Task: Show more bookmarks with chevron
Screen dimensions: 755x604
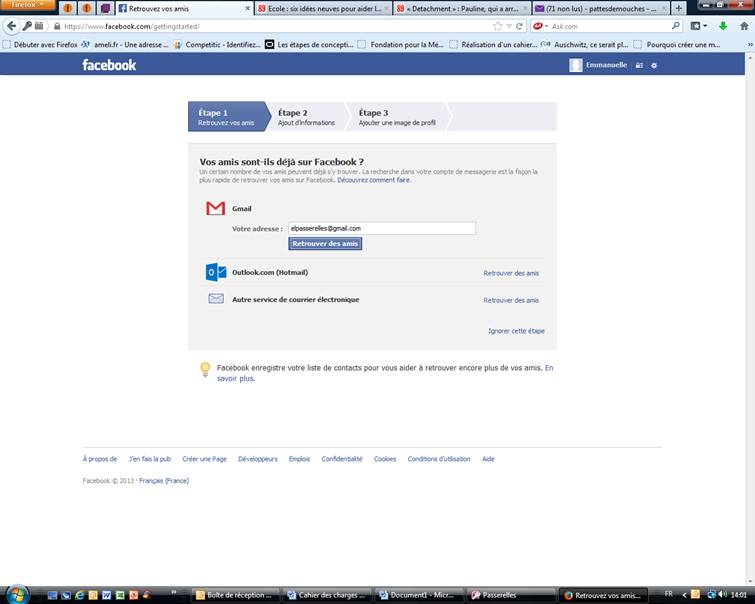Action: [x=749, y=45]
